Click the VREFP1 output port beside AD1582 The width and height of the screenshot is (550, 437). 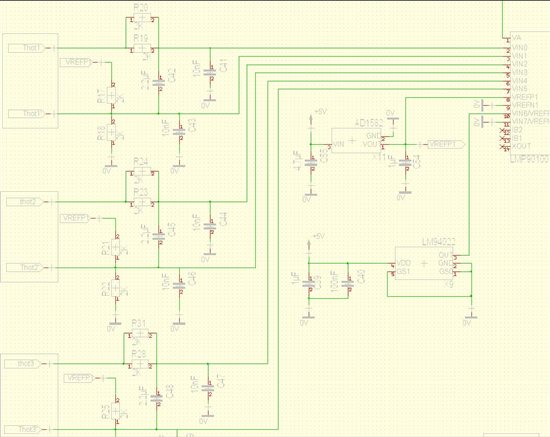tap(446, 144)
